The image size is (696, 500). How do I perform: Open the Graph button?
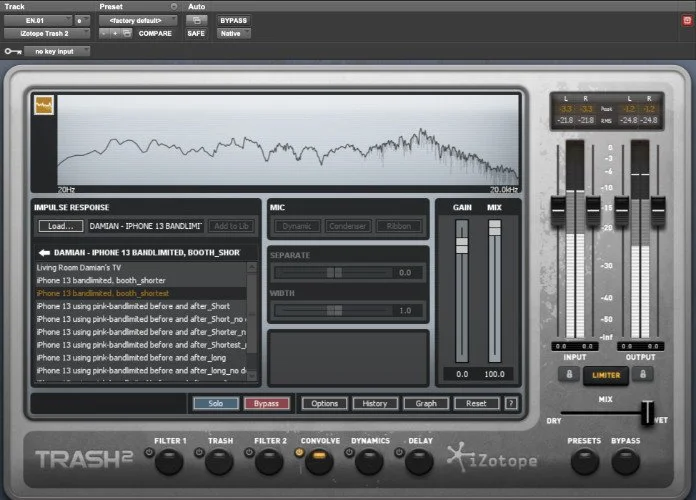(x=426, y=403)
